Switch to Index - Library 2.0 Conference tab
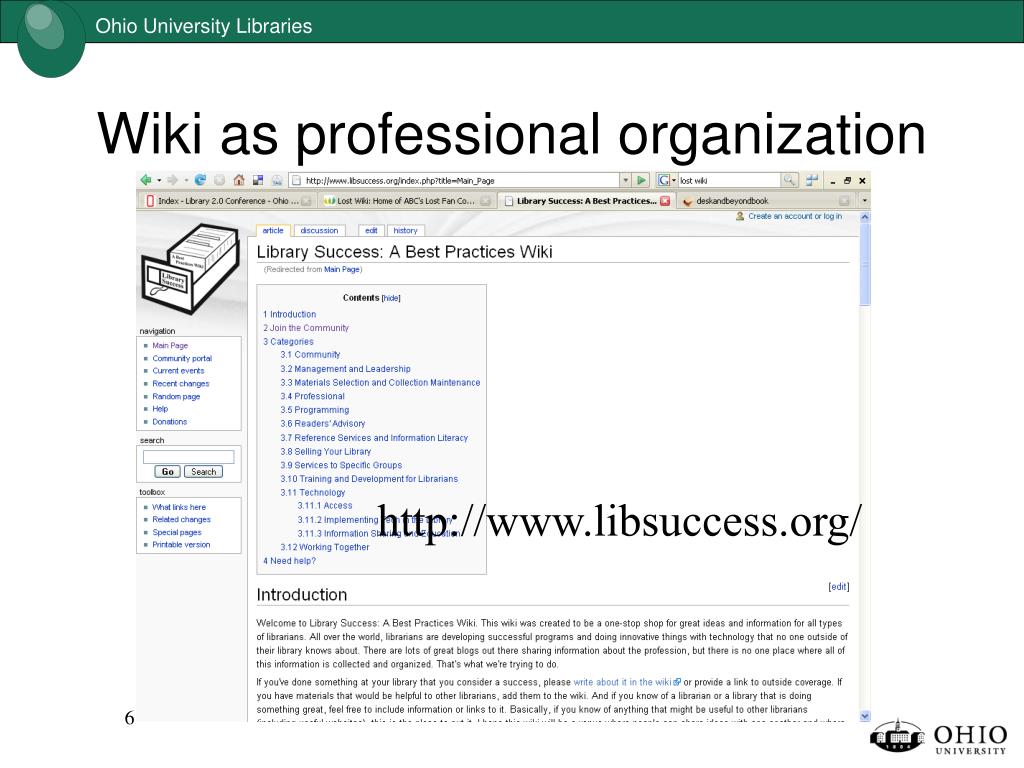 click(x=227, y=201)
